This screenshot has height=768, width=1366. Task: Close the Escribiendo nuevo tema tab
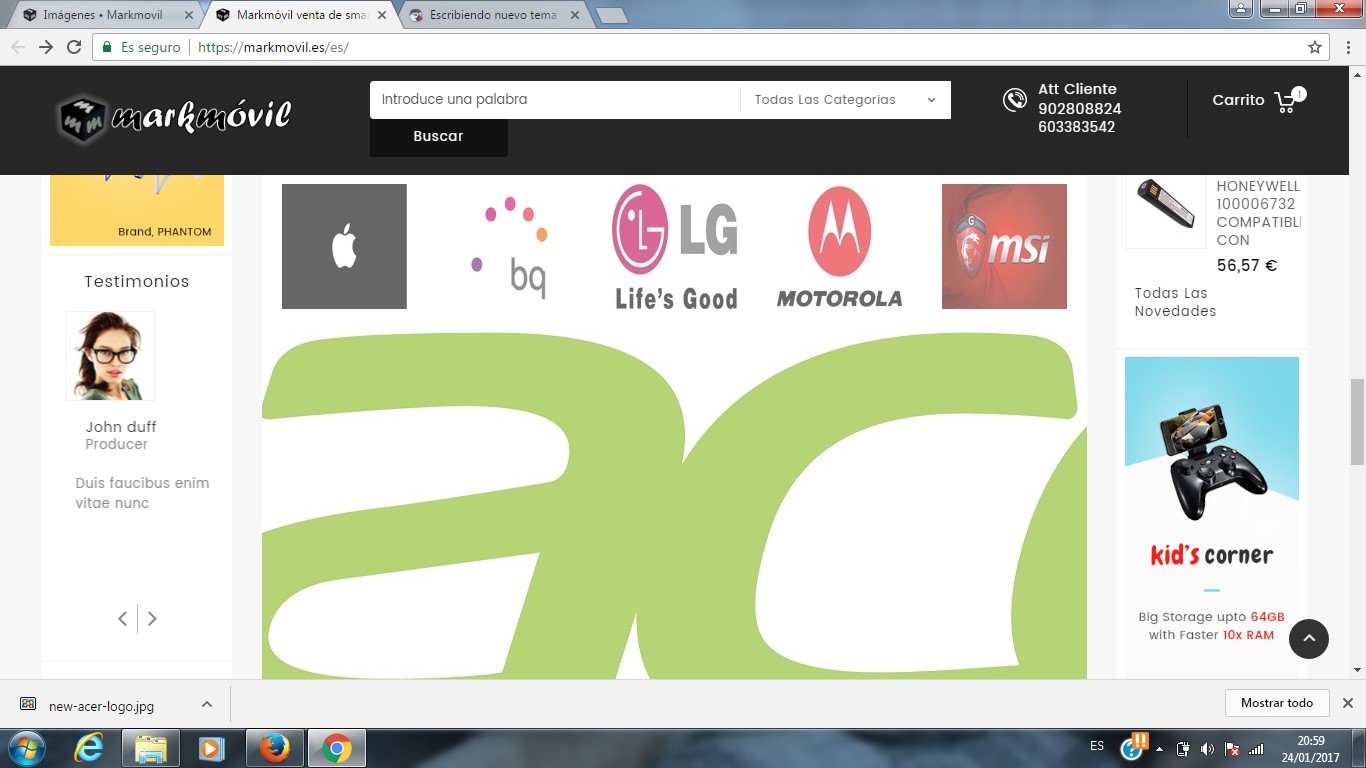574,15
